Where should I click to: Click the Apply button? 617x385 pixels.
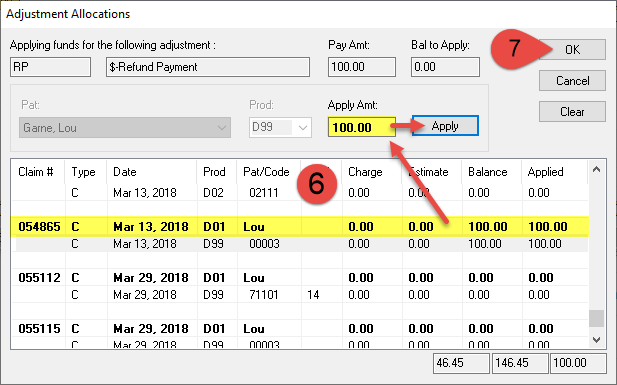point(445,126)
